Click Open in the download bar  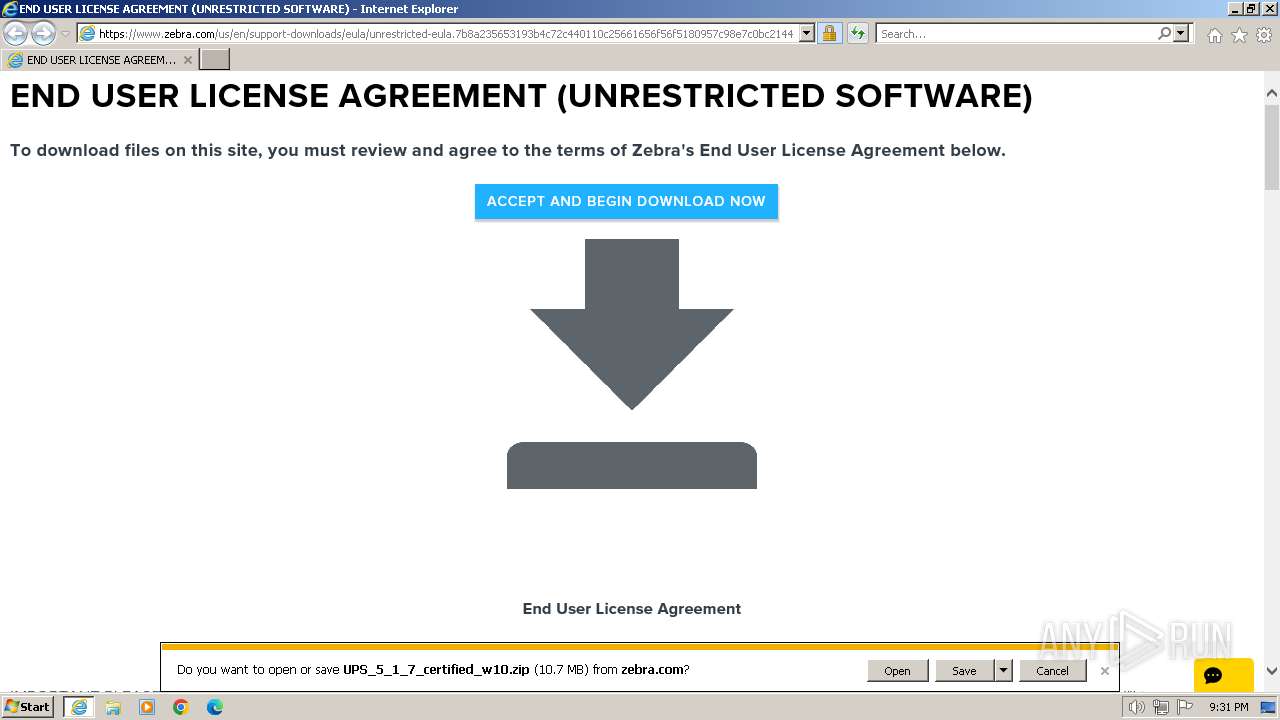897,670
